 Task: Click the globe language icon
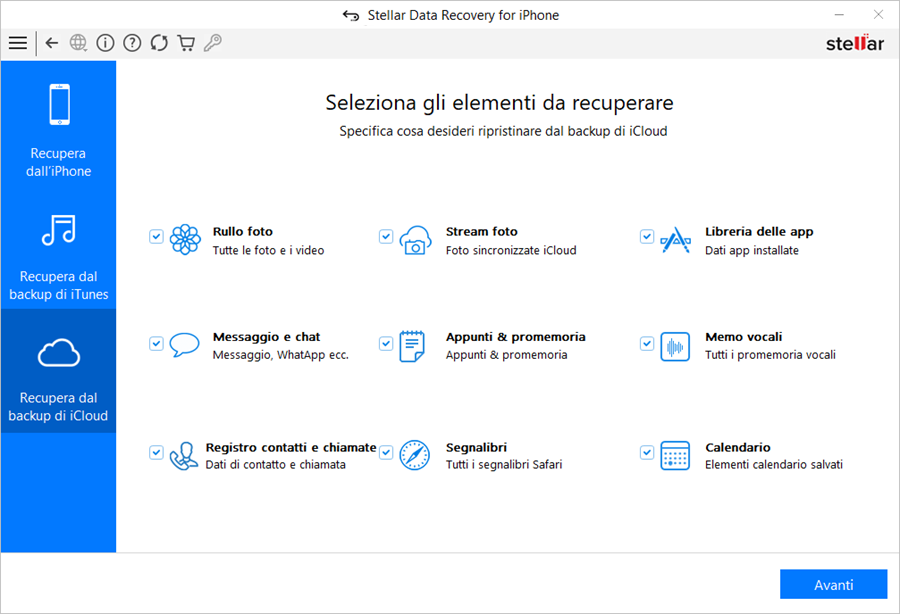[x=79, y=43]
